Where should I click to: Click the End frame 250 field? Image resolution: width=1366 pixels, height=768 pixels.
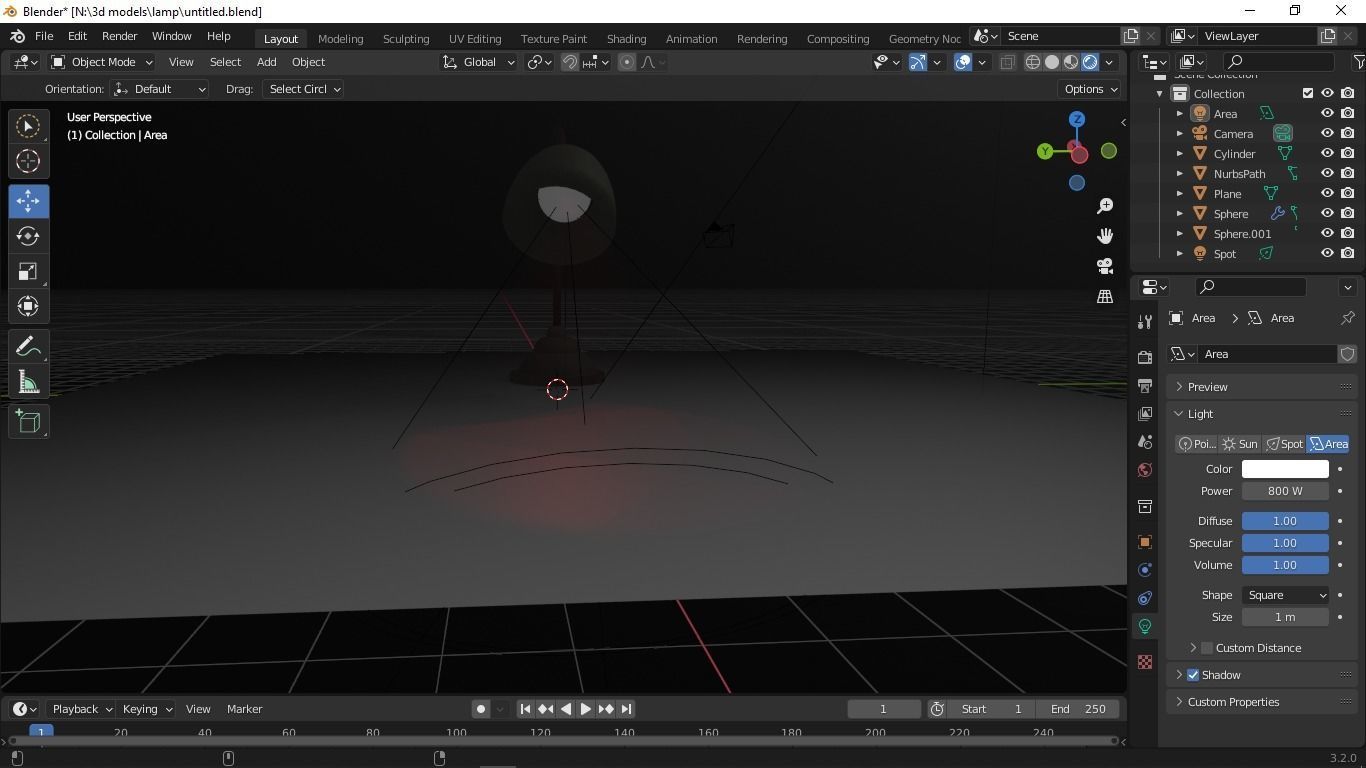pyautogui.click(x=1078, y=709)
